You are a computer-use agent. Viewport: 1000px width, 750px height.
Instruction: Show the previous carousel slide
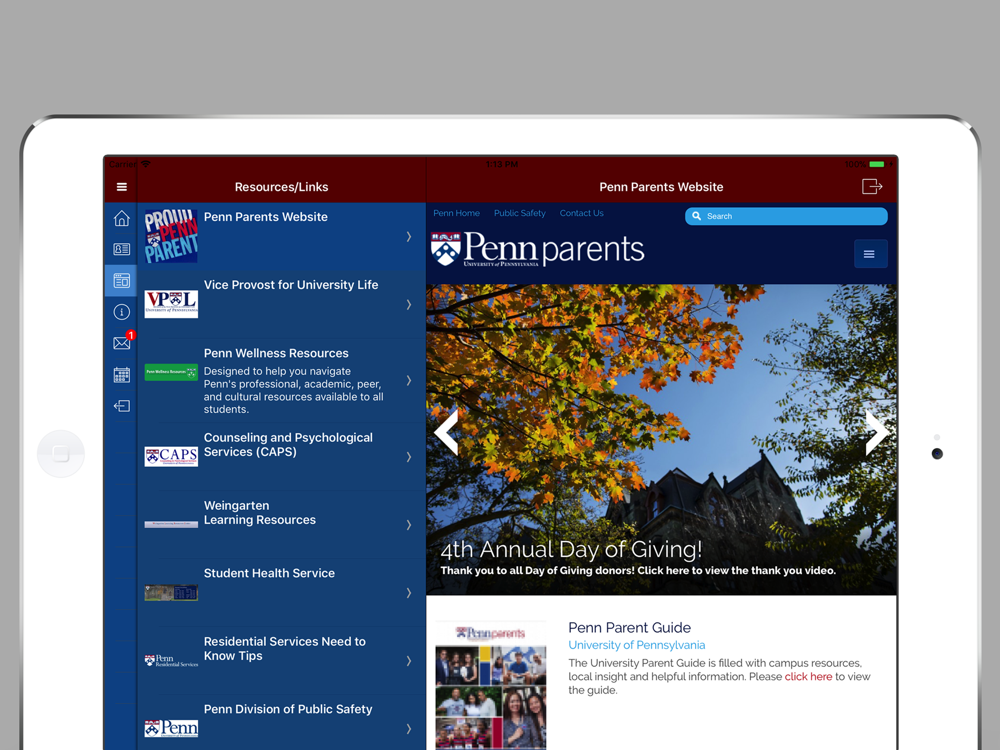(446, 432)
